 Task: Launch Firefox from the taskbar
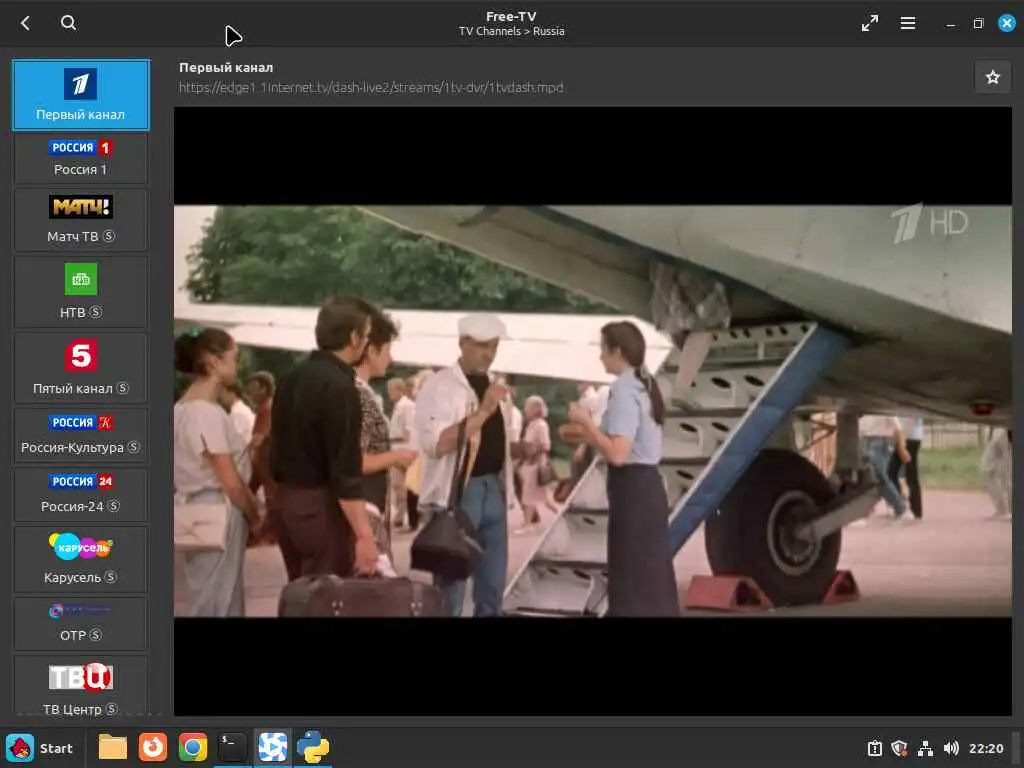click(x=153, y=748)
